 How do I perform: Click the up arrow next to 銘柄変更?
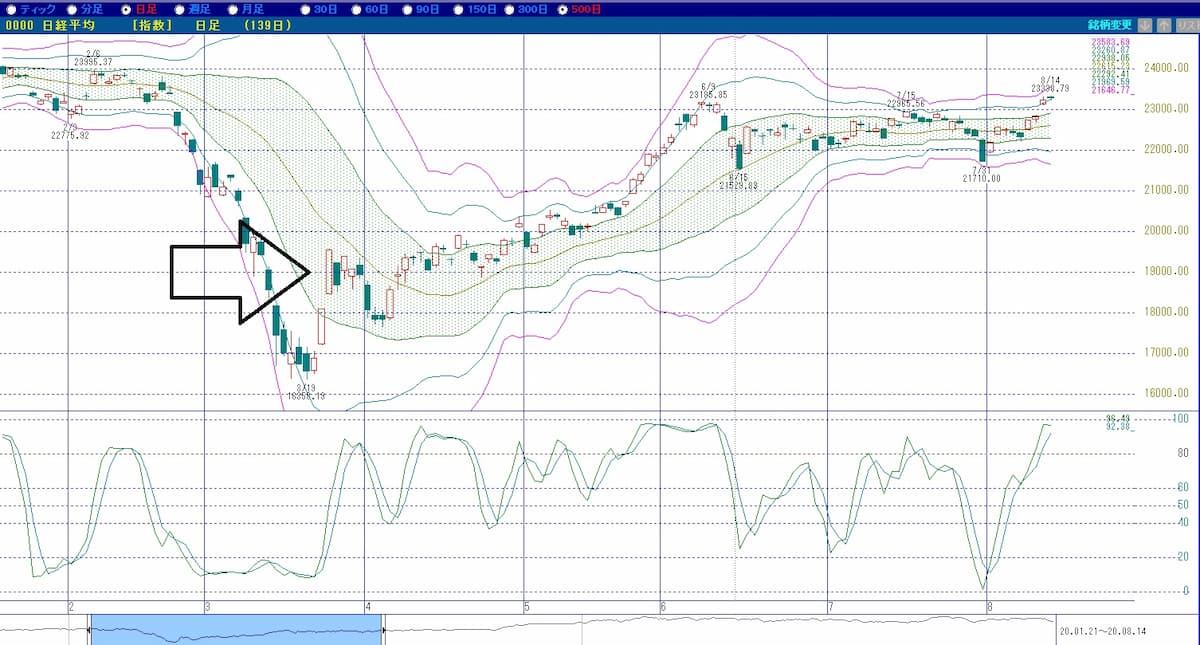[1164, 25]
